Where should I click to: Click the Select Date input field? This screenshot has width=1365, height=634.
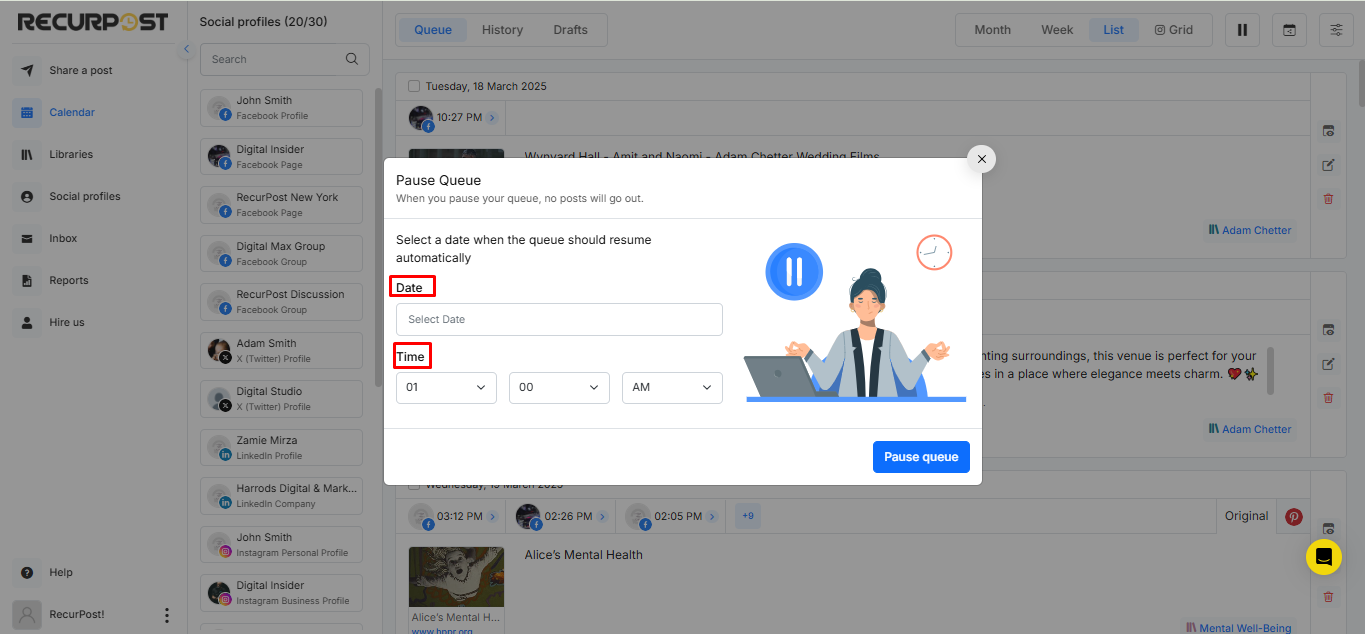click(559, 320)
